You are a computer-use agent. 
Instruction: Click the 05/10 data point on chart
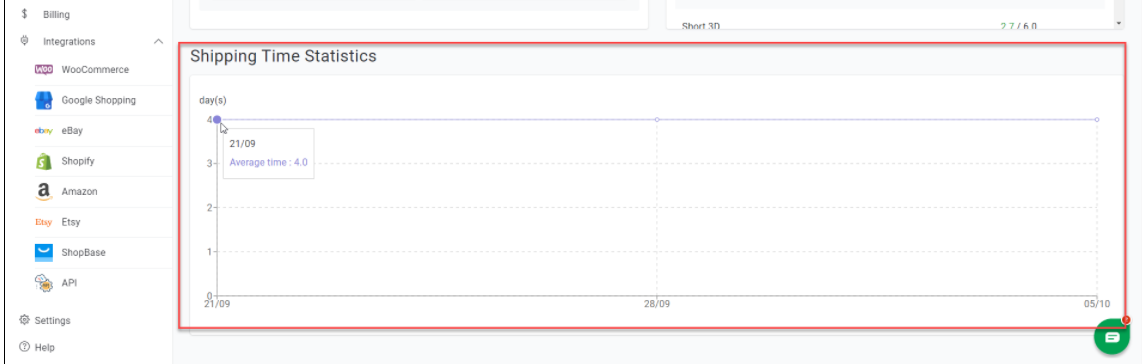(x=1097, y=119)
